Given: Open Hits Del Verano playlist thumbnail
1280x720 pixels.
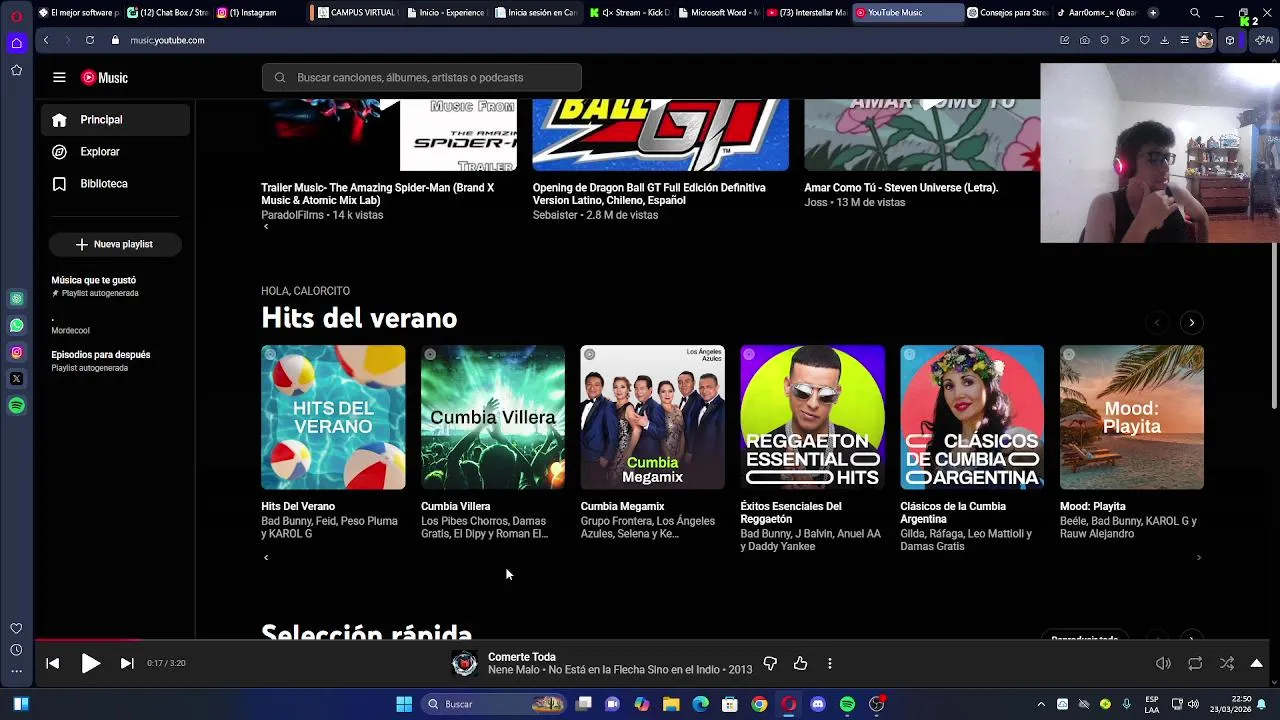Looking at the screenshot, I should tap(333, 417).
